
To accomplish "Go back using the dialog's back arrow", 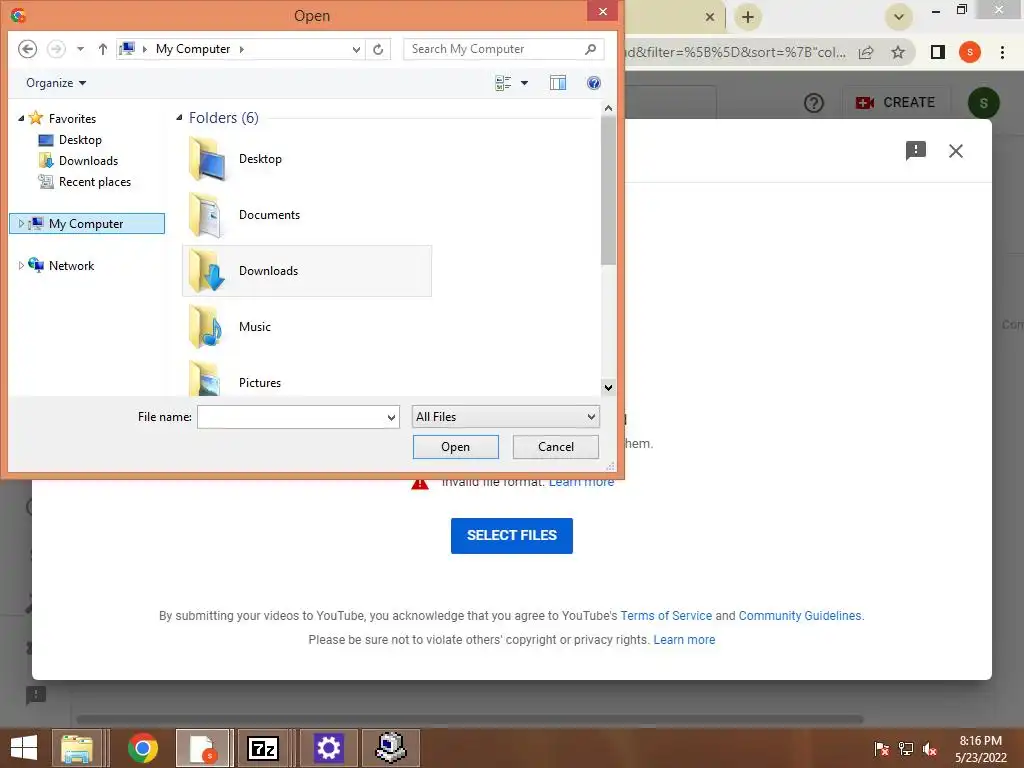I will [x=27, y=49].
